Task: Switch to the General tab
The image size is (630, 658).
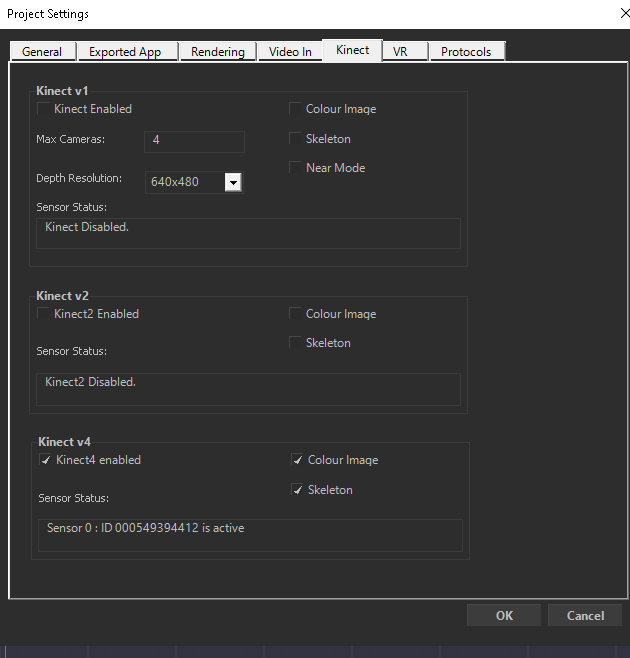Action: (x=43, y=52)
